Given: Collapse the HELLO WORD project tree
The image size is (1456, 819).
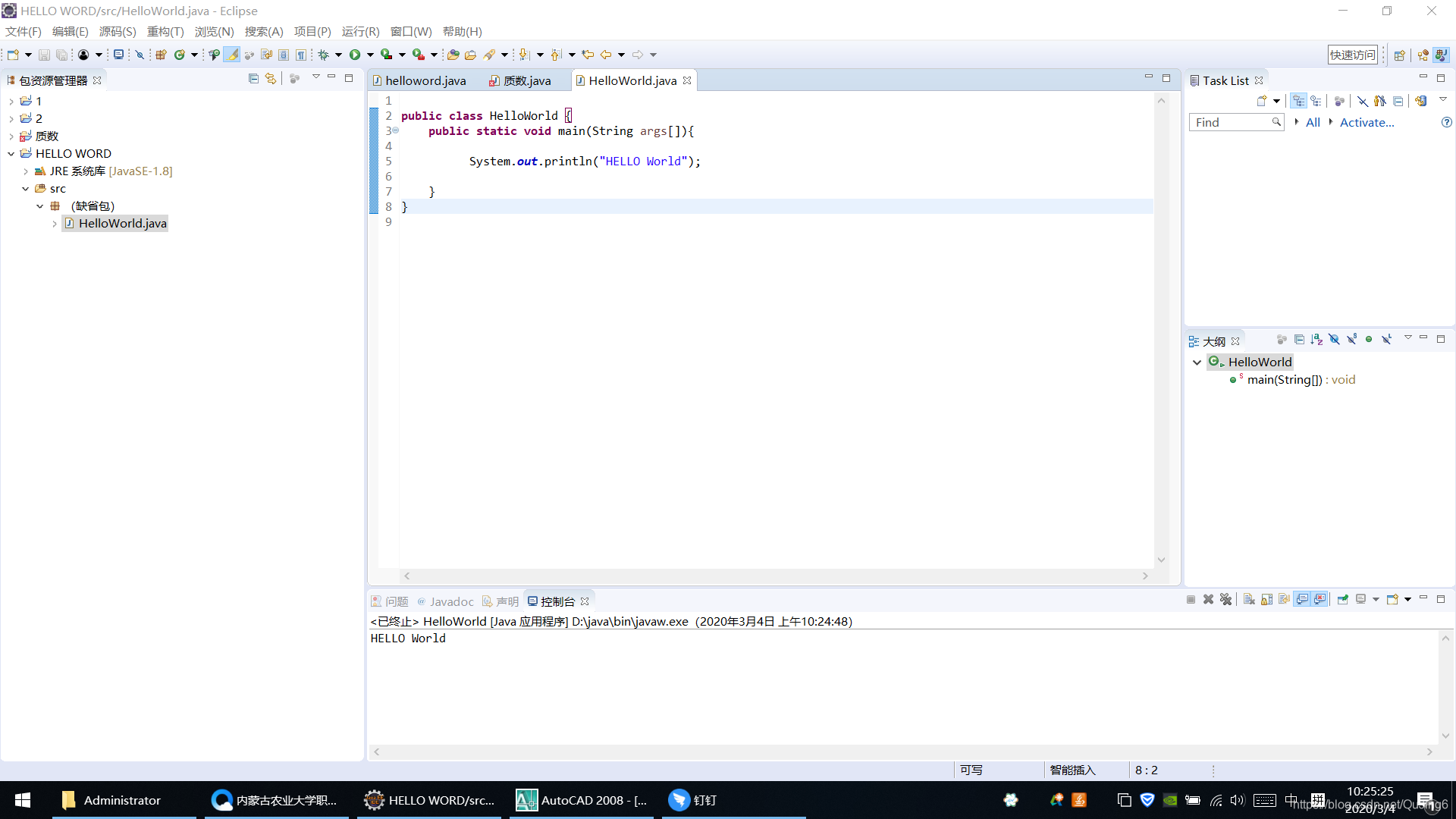Looking at the screenshot, I should (x=11, y=153).
